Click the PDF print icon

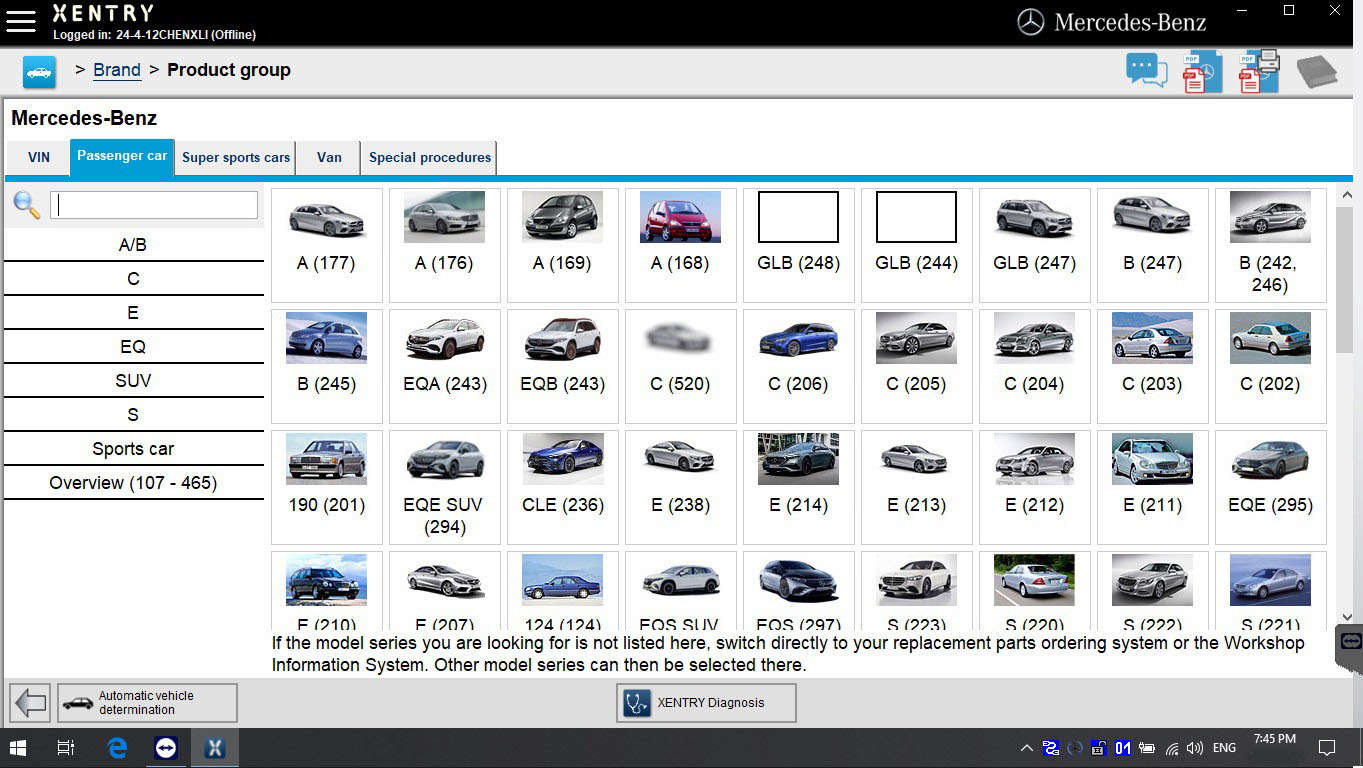[1259, 72]
